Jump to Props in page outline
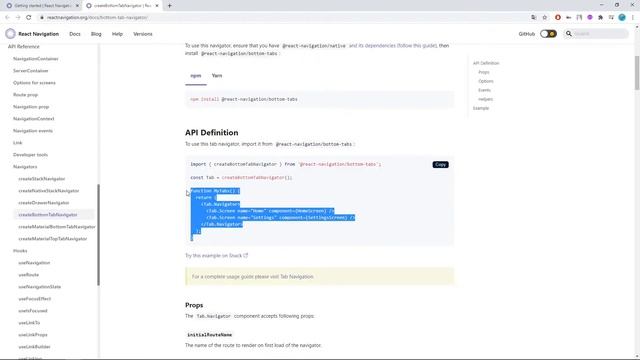 (x=484, y=72)
